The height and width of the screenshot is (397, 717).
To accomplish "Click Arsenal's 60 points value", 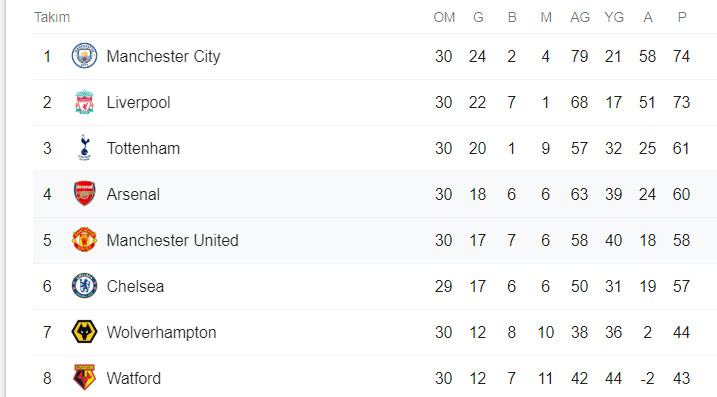I will (x=681, y=194).
